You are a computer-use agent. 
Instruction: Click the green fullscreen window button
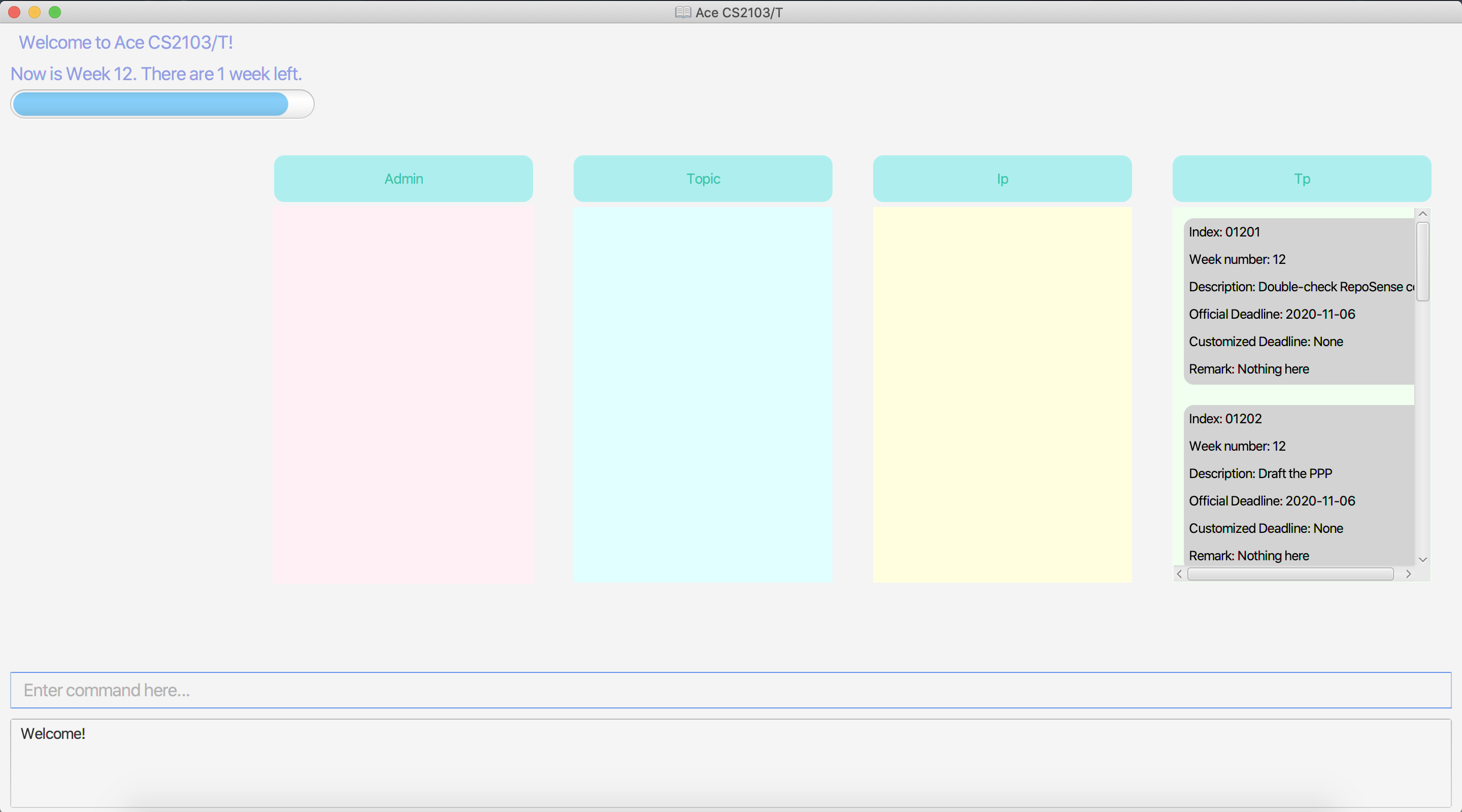click(55, 12)
